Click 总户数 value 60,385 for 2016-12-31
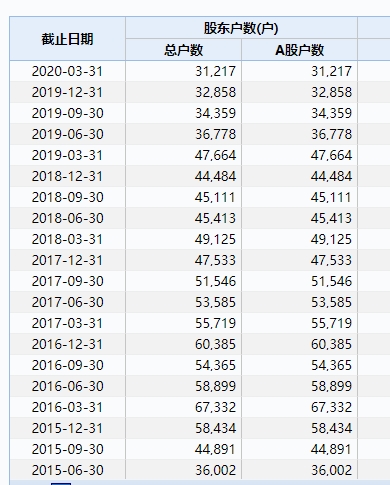 coord(215,344)
